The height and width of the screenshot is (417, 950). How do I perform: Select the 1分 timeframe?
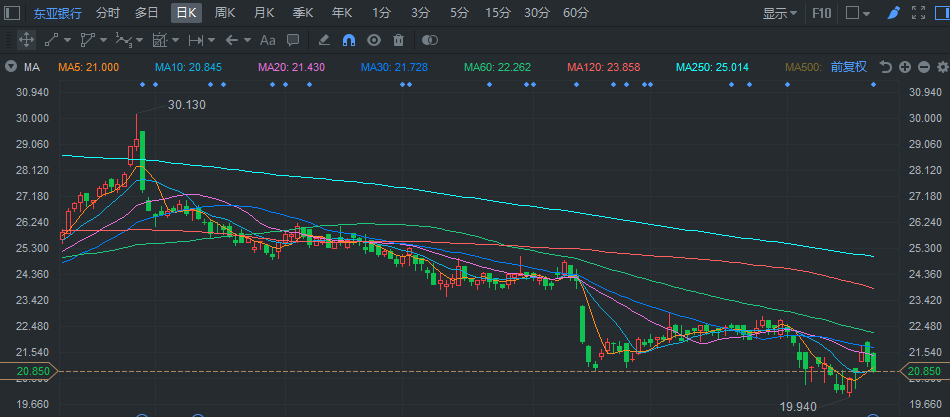point(382,13)
